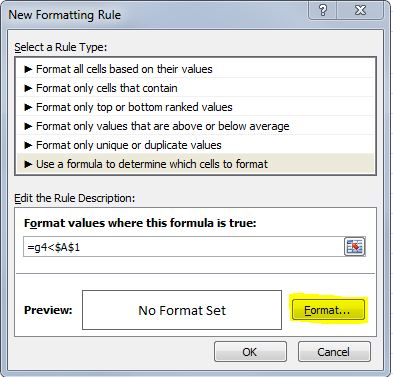Click inside the formula input field
Screen dimensions: 393x377
tap(183, 247)
